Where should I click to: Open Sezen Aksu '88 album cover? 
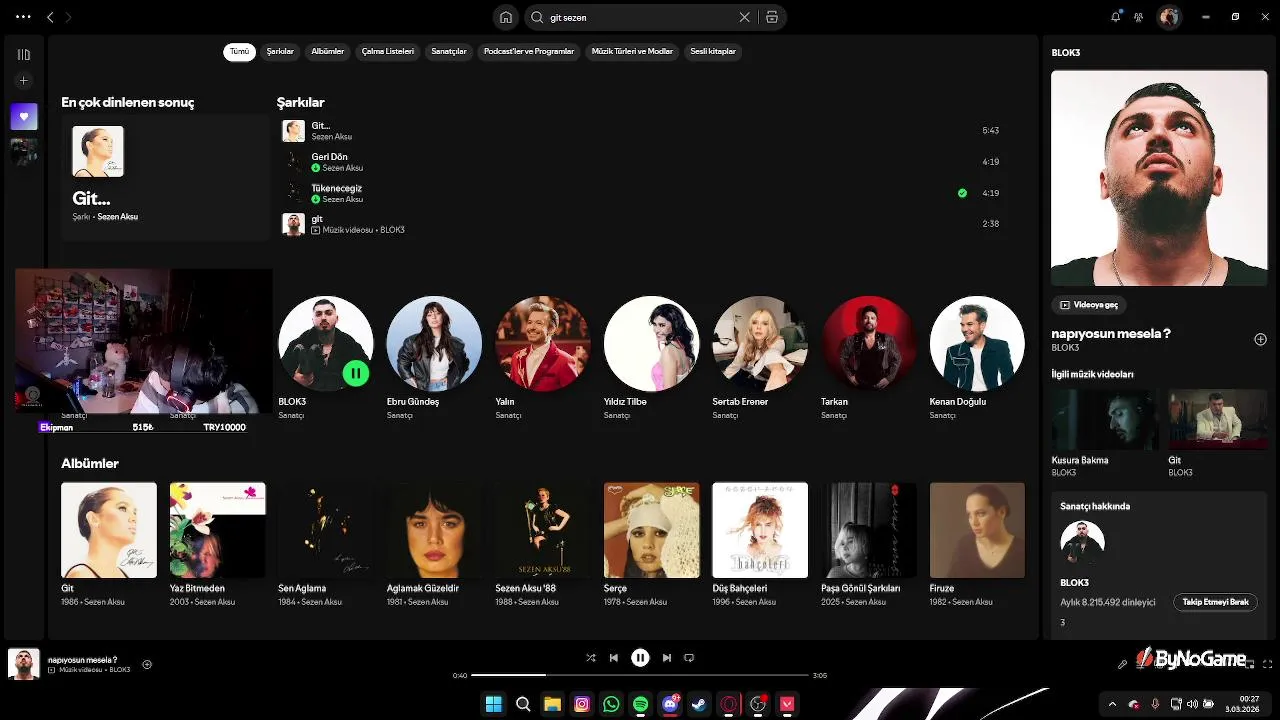(543, 530)
